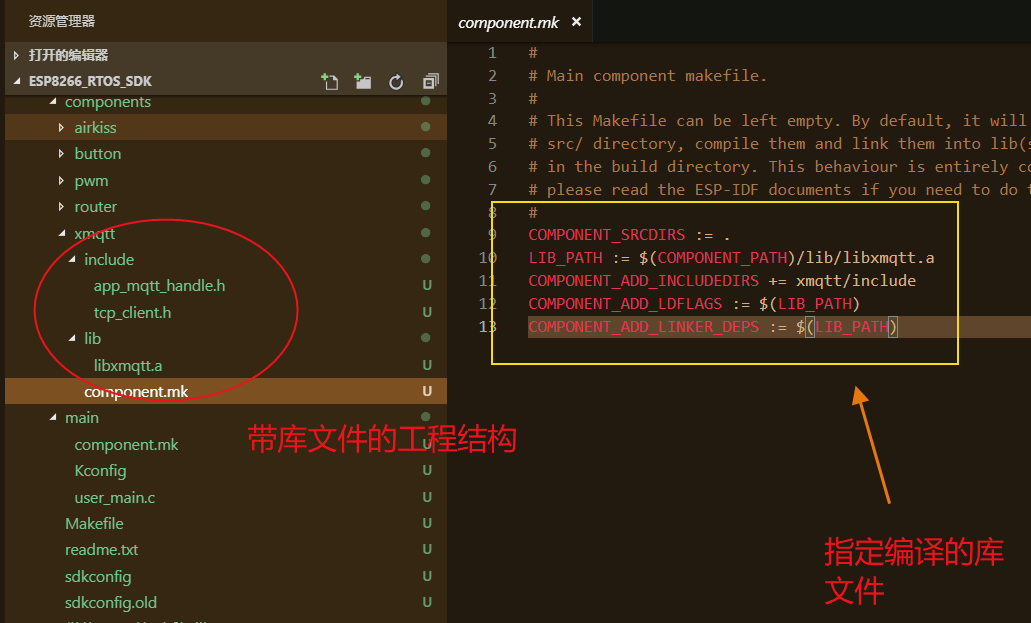Click line number 1 in gutter
This screenshot has height=623, width=1031.
coord(492,53)
